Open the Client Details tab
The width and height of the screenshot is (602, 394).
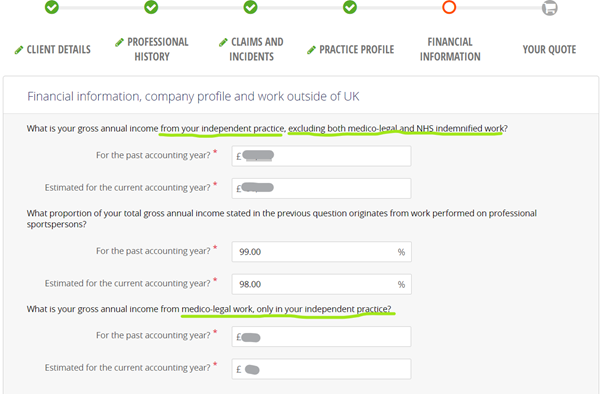(x=58, y=50)
